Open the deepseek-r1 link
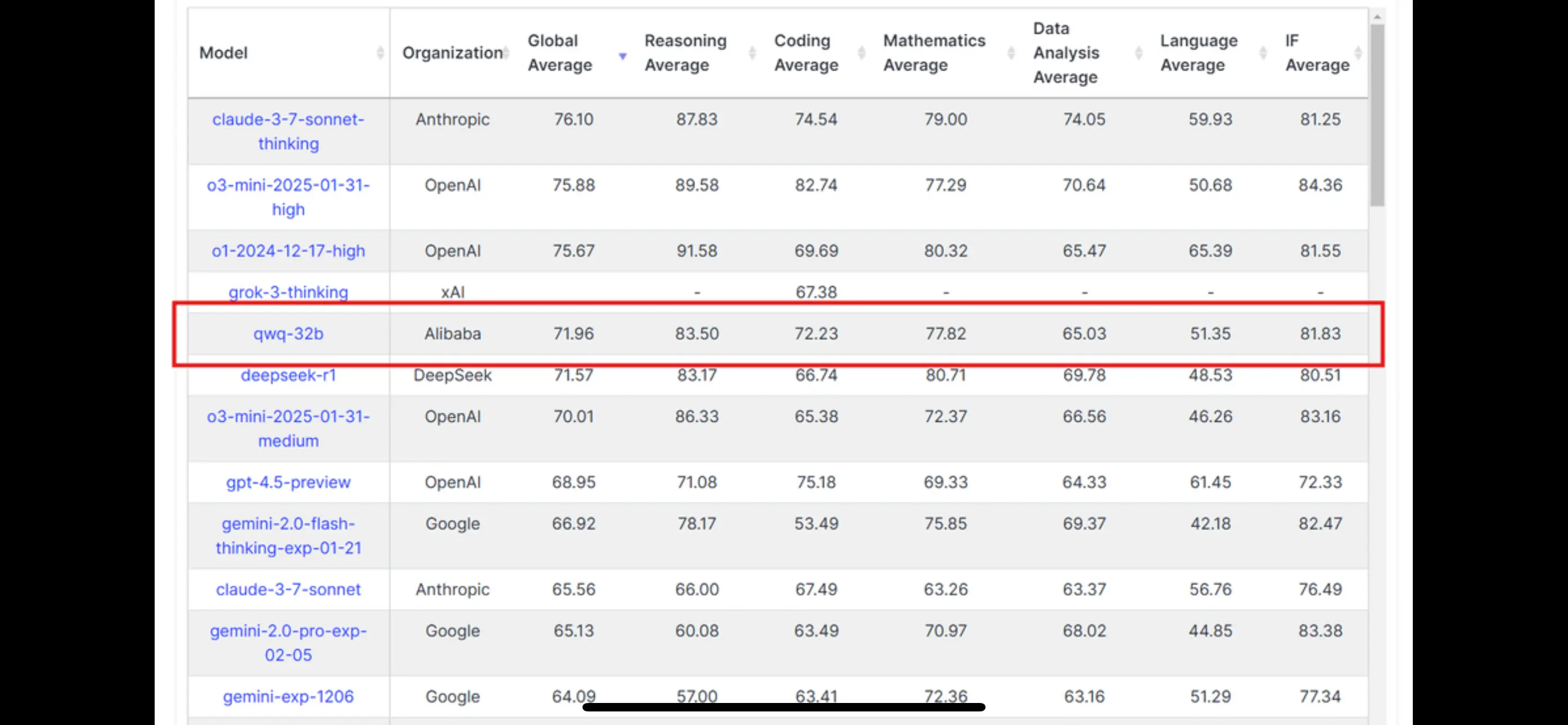Image resolution: width=1568 pixels, height=725 pixels. tap(288, 375)
